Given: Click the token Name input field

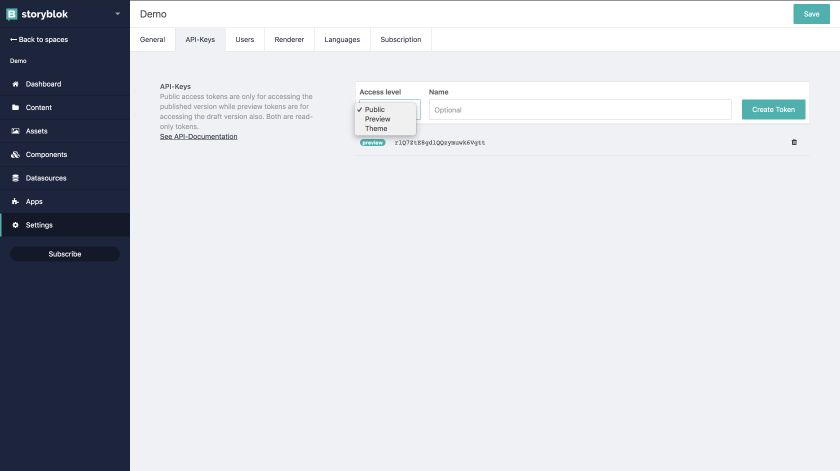Looking at the screenshot, I should 580,110.
